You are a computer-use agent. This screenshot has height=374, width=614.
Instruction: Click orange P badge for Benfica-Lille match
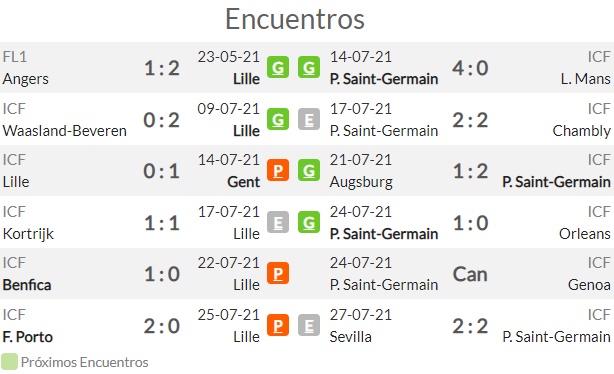278,273
